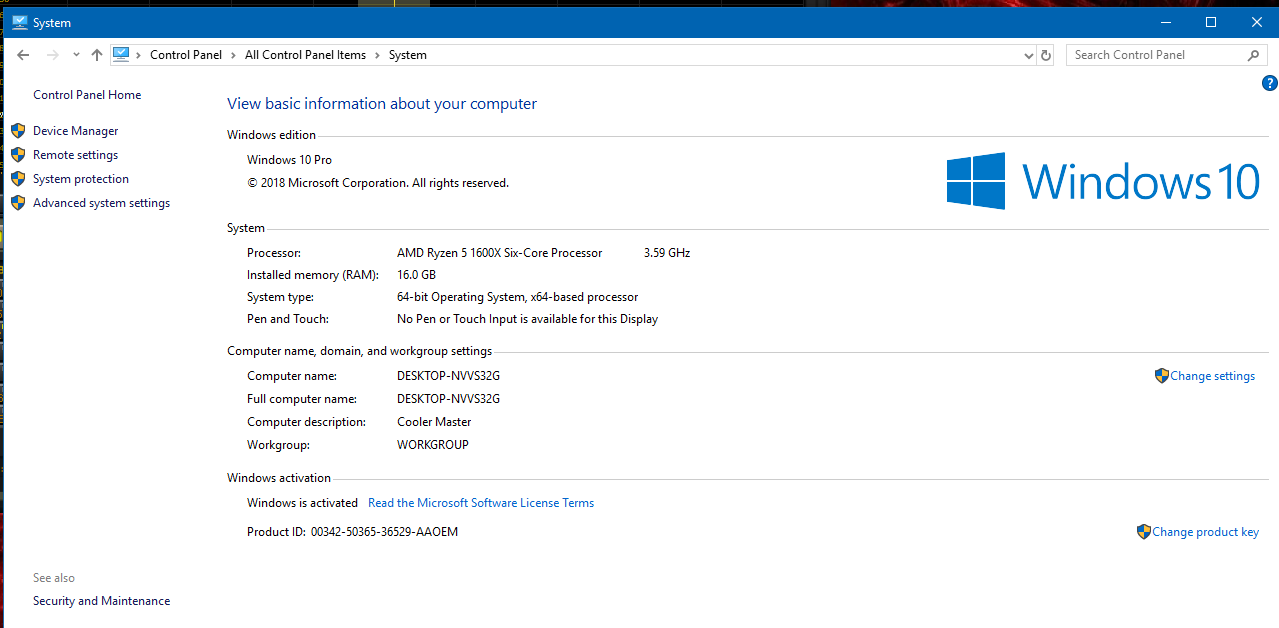Screen dimensions: 1279x628
Task: Click the shield icon beside Remote settings
Action: tap(17, 155)
